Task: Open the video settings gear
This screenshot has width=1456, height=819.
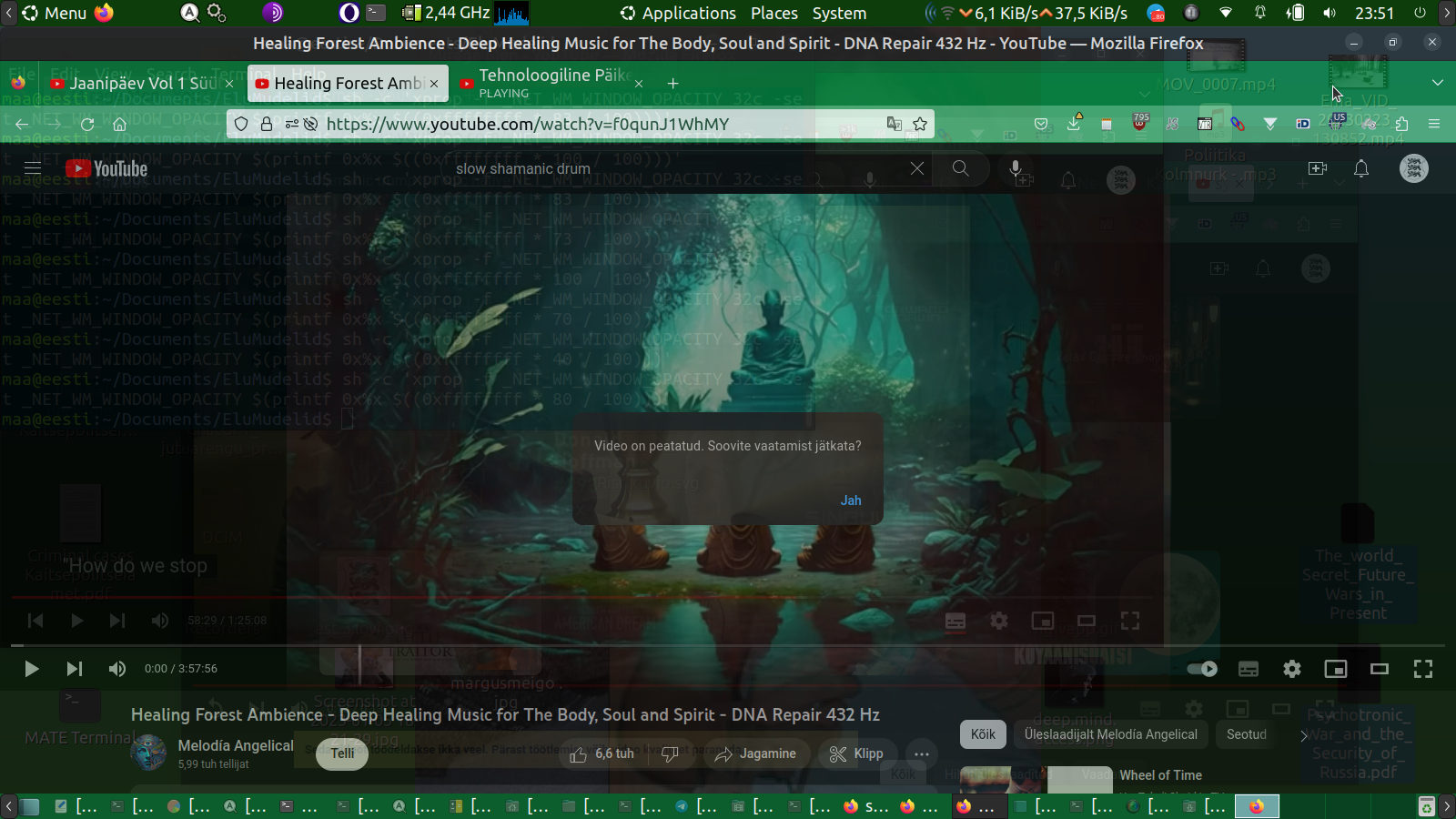Action: pyautogui.click(x=1292, y=669)
